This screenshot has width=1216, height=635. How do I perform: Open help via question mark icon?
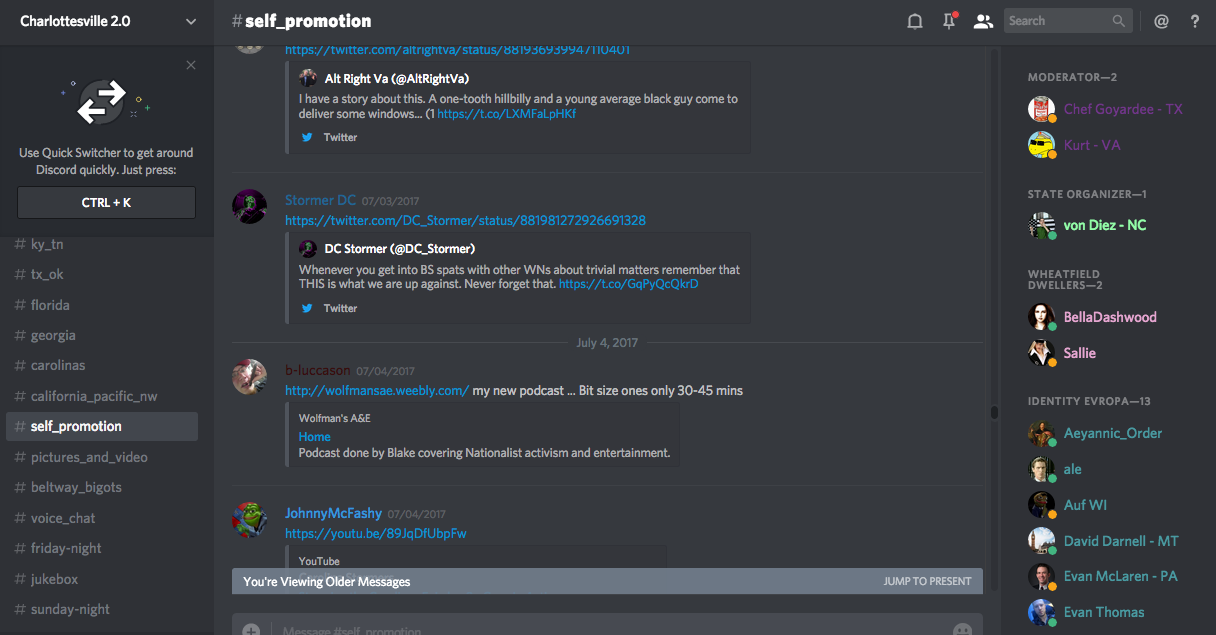[1195, 21]
